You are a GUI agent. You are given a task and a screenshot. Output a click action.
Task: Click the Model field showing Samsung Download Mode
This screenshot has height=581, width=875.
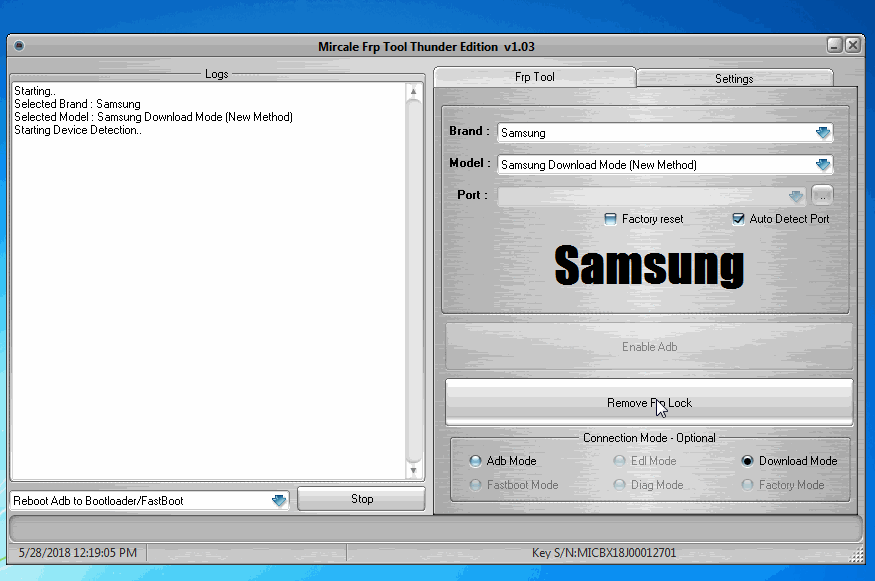point(665,165)
